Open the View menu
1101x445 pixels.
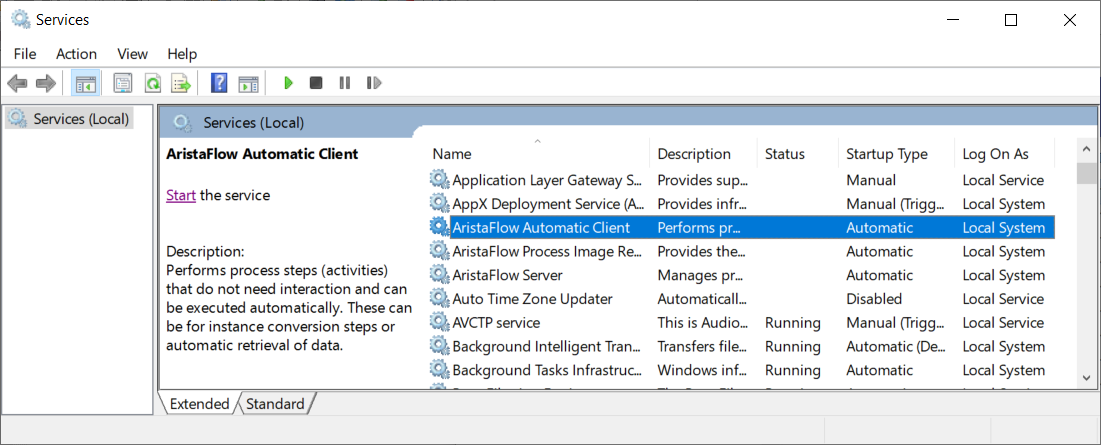click(x=133, y=54)
